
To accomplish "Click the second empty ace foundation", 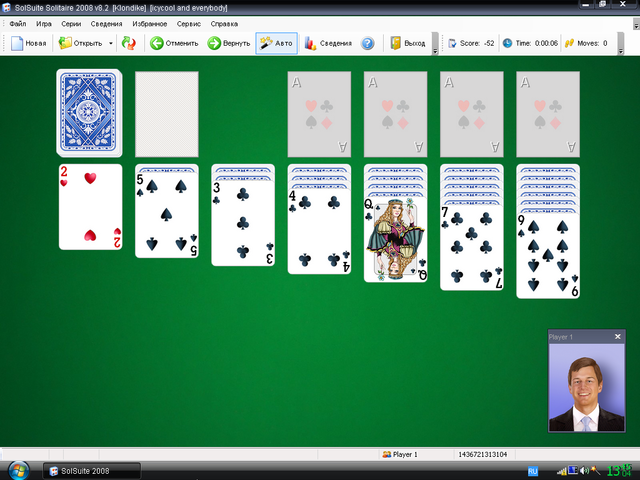I will coord(396,114).
